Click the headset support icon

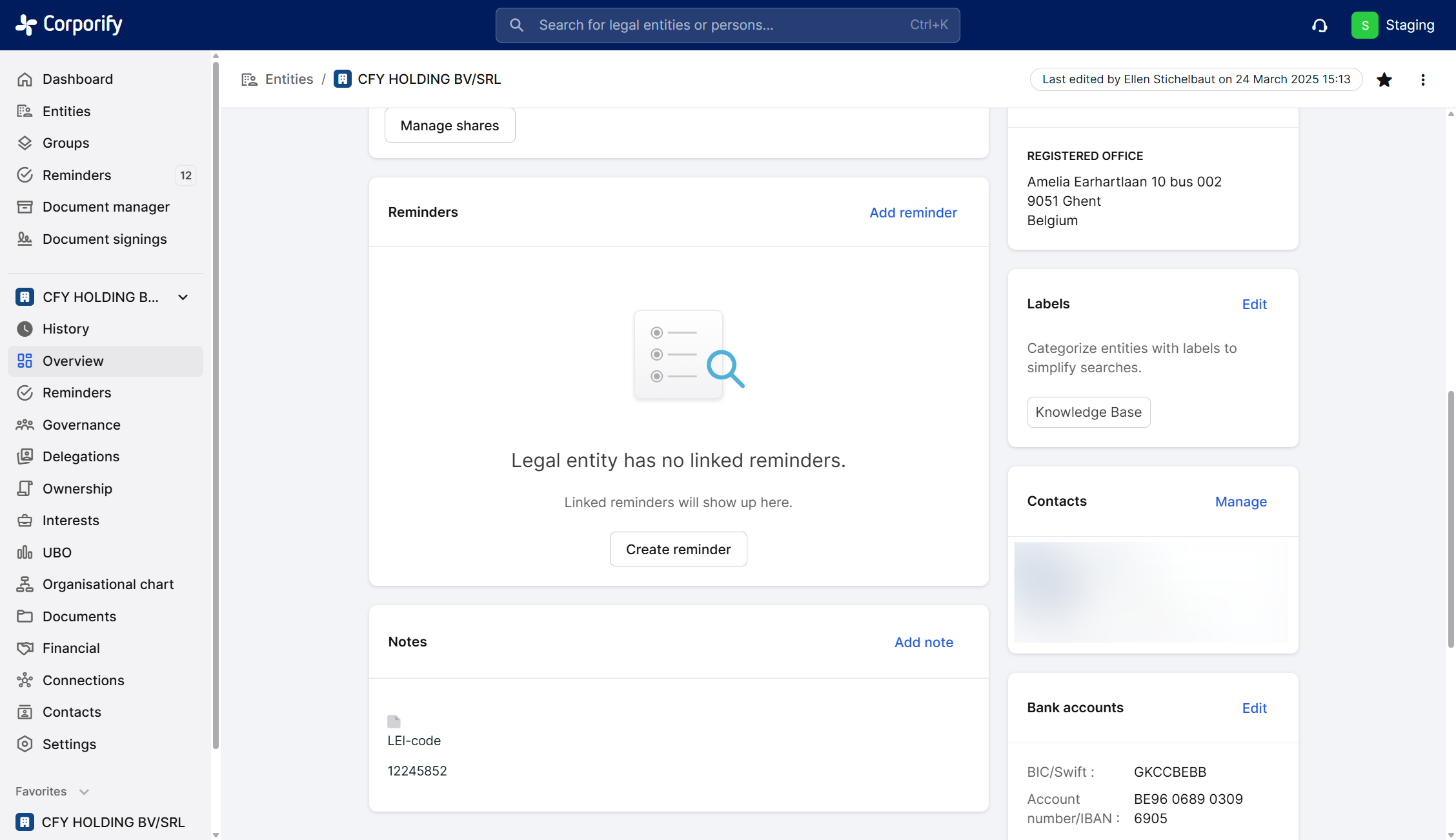[x=1319, y=25]
